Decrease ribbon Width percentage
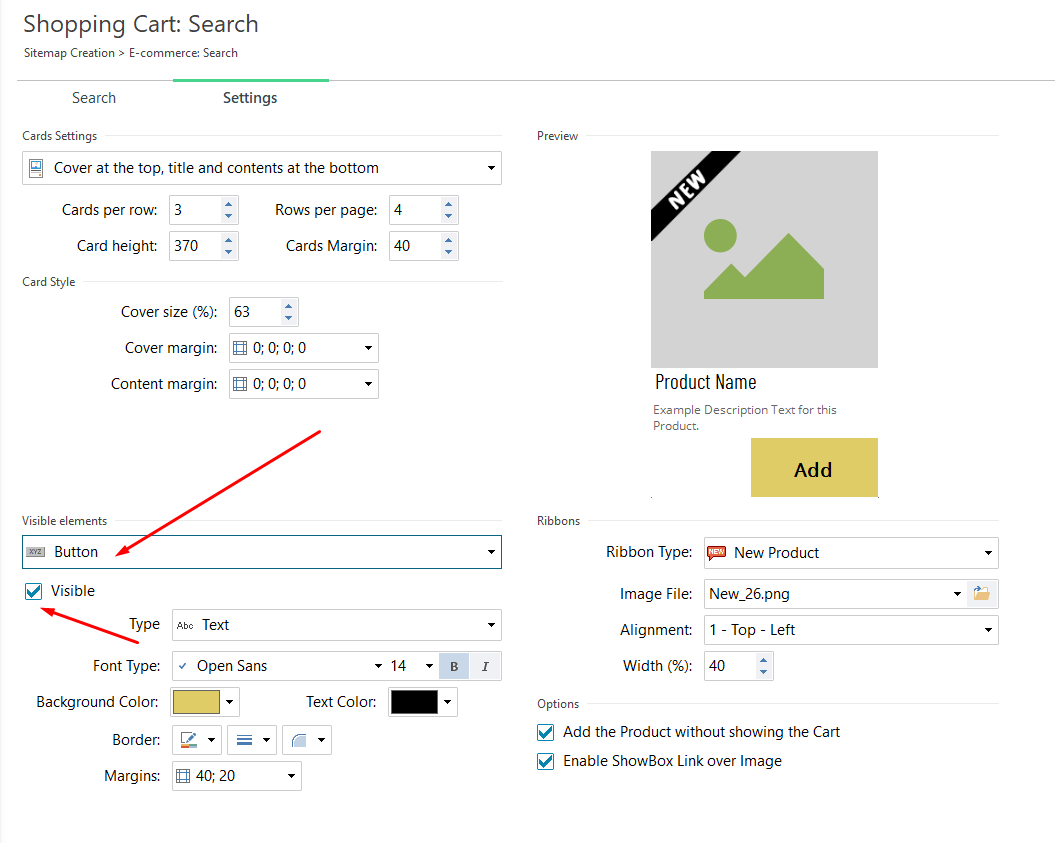This screenshot has width=1055, height=843. [x=763, y=672]
